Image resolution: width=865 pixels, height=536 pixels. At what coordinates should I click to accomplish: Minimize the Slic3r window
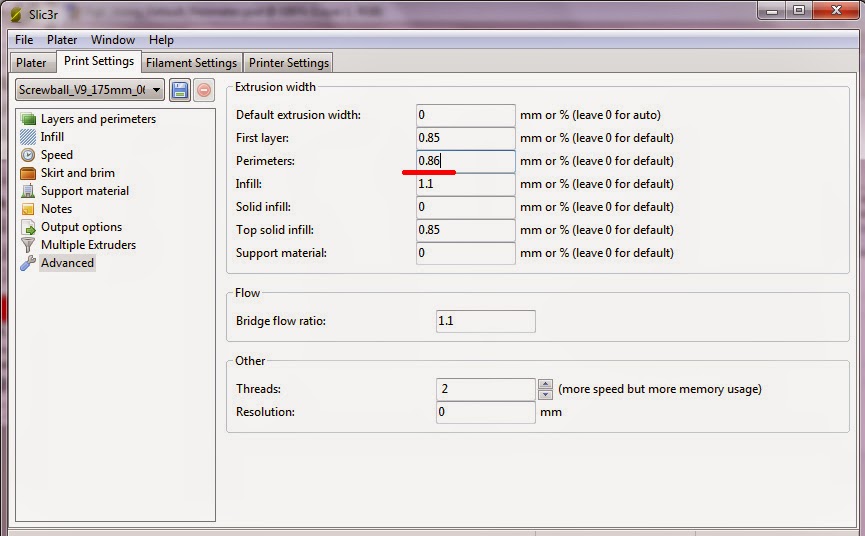pos(772,10)
